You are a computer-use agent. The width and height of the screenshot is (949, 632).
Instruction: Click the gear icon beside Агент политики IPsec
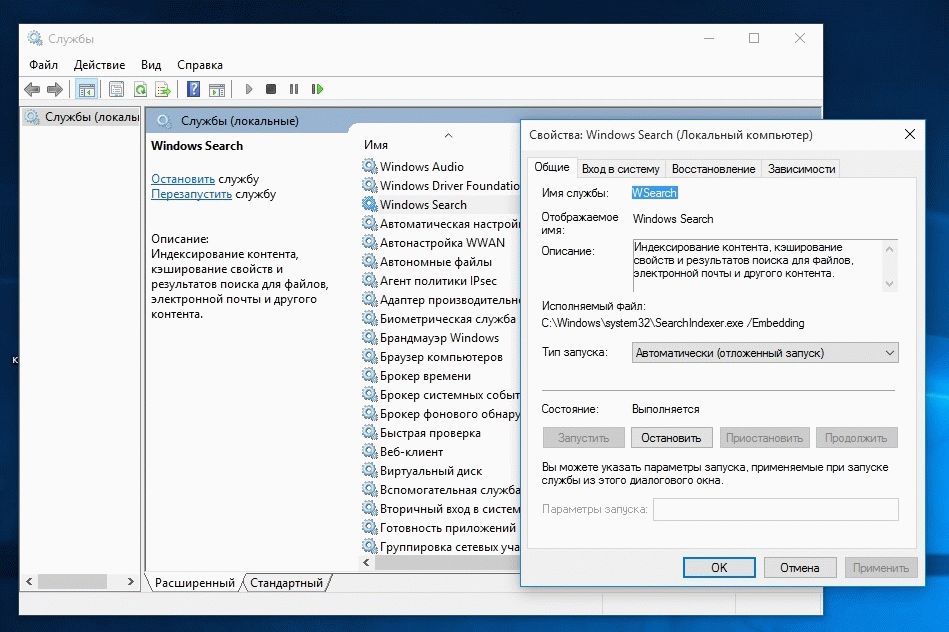point(369,280)
